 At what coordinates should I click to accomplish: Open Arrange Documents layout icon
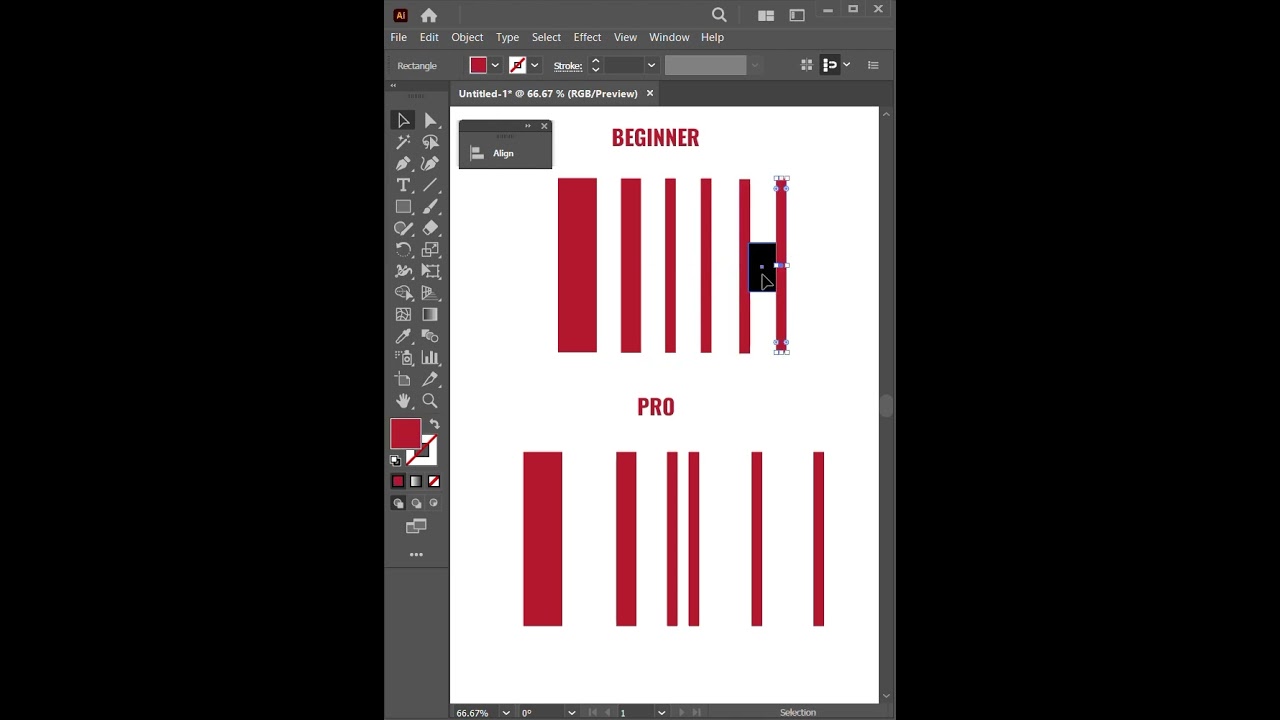pos(766,15)
